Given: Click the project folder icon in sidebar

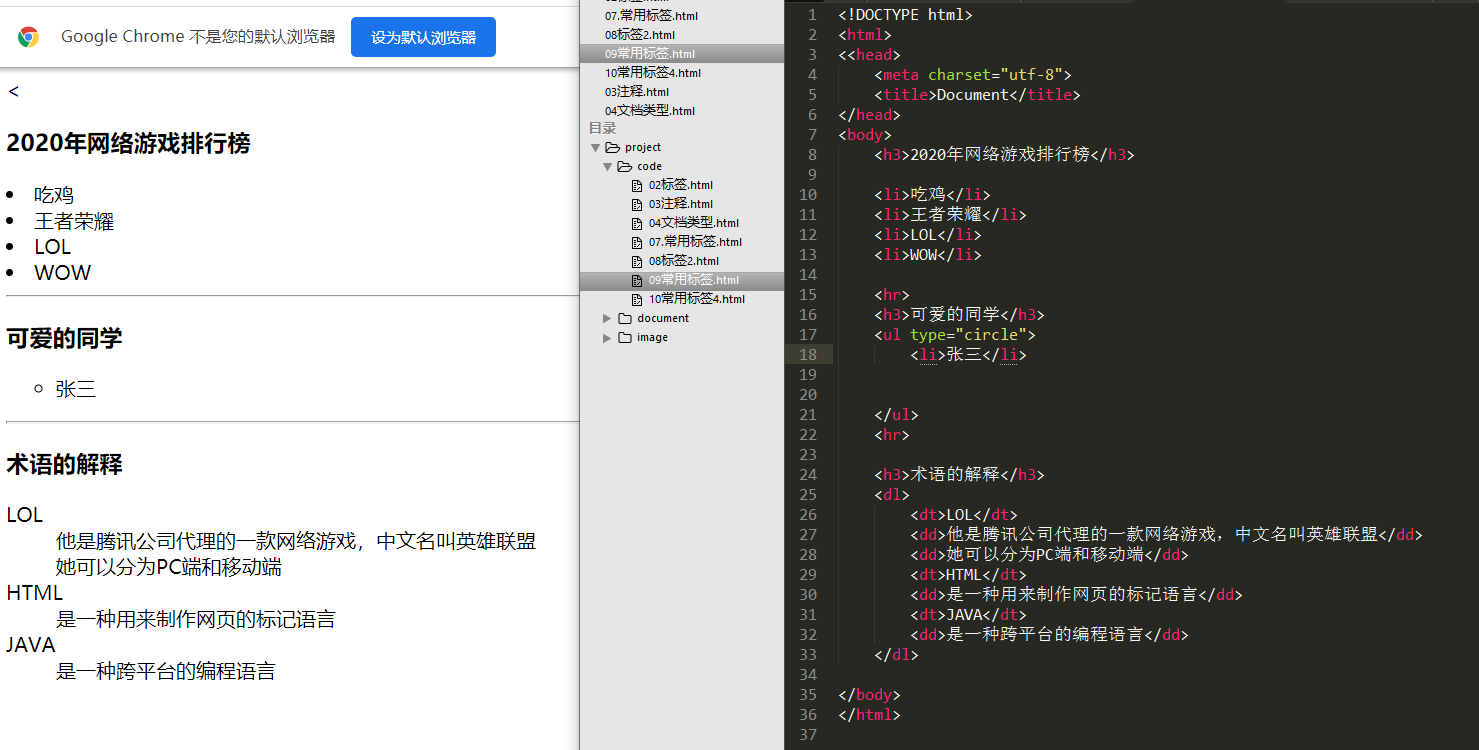Looking at the screenshot, I should coord(613,147).
